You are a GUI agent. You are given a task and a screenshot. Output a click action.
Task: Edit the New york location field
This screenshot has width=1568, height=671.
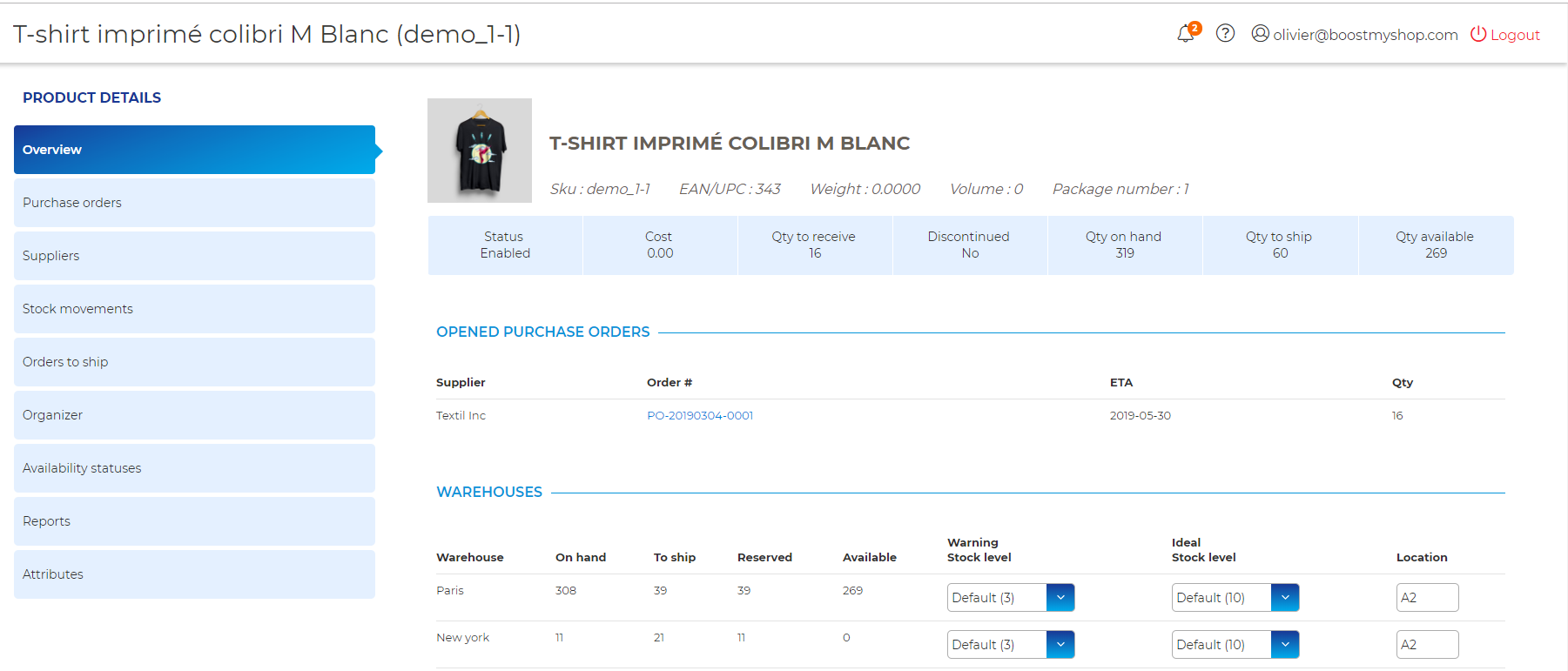(x=1427, y=645)
